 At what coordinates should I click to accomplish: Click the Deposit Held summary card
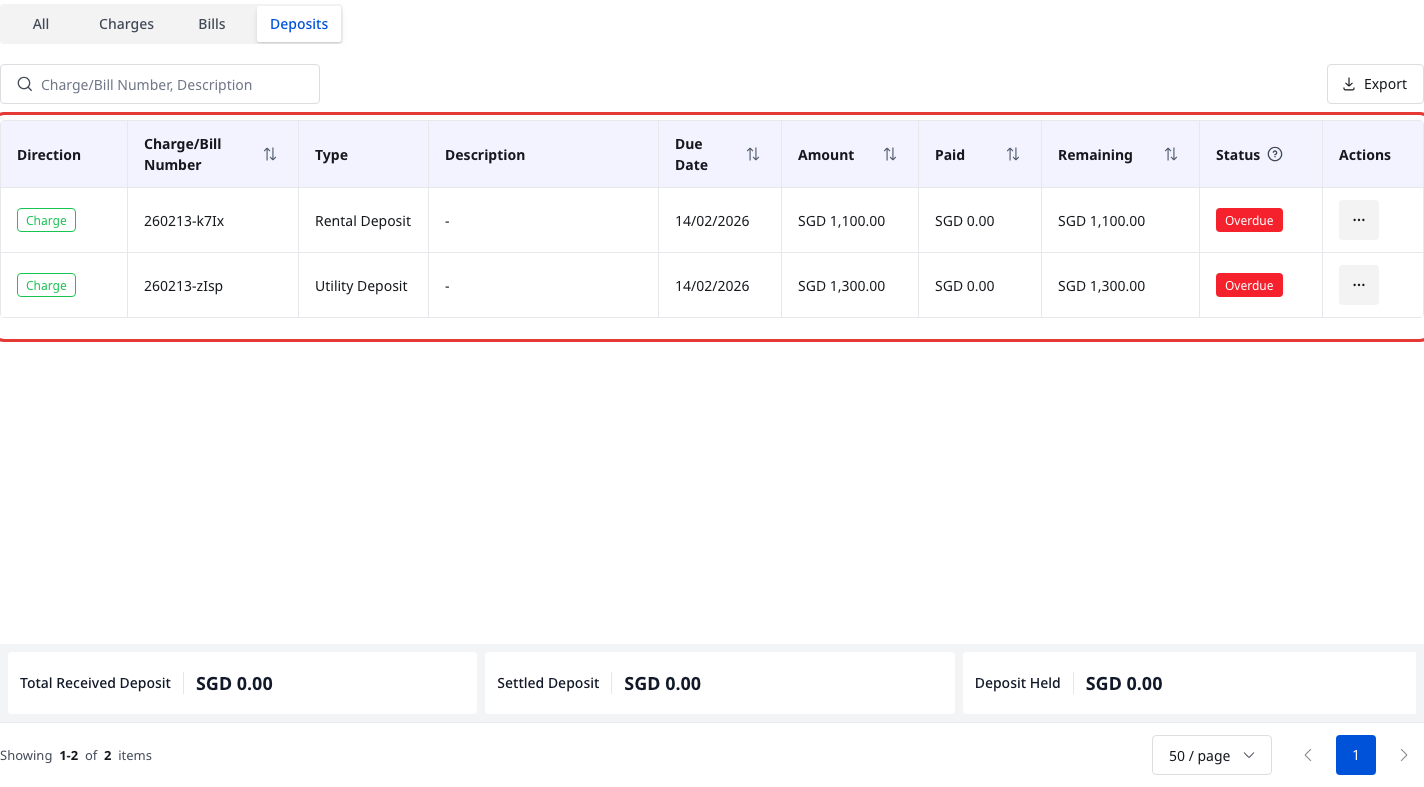pyautogui.click(x=1189, y=683)
